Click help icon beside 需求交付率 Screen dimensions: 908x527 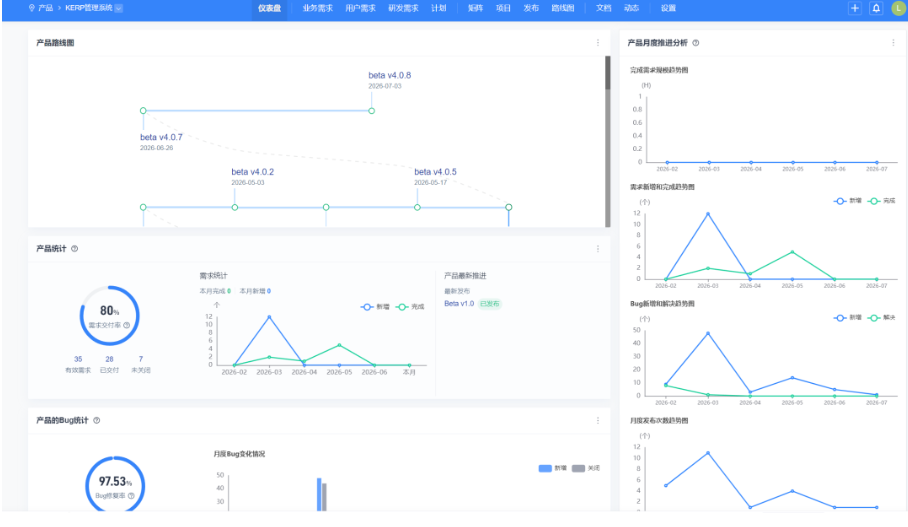126,325
